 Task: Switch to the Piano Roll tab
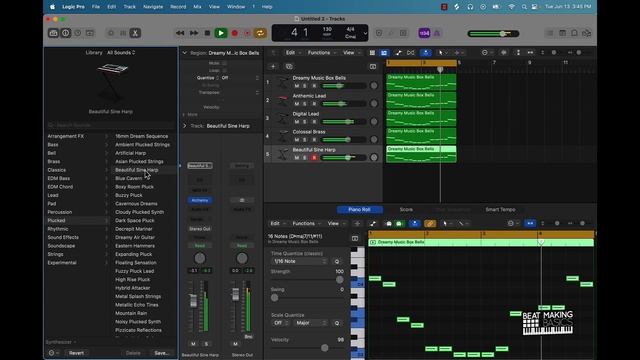(x=360, y=209)
